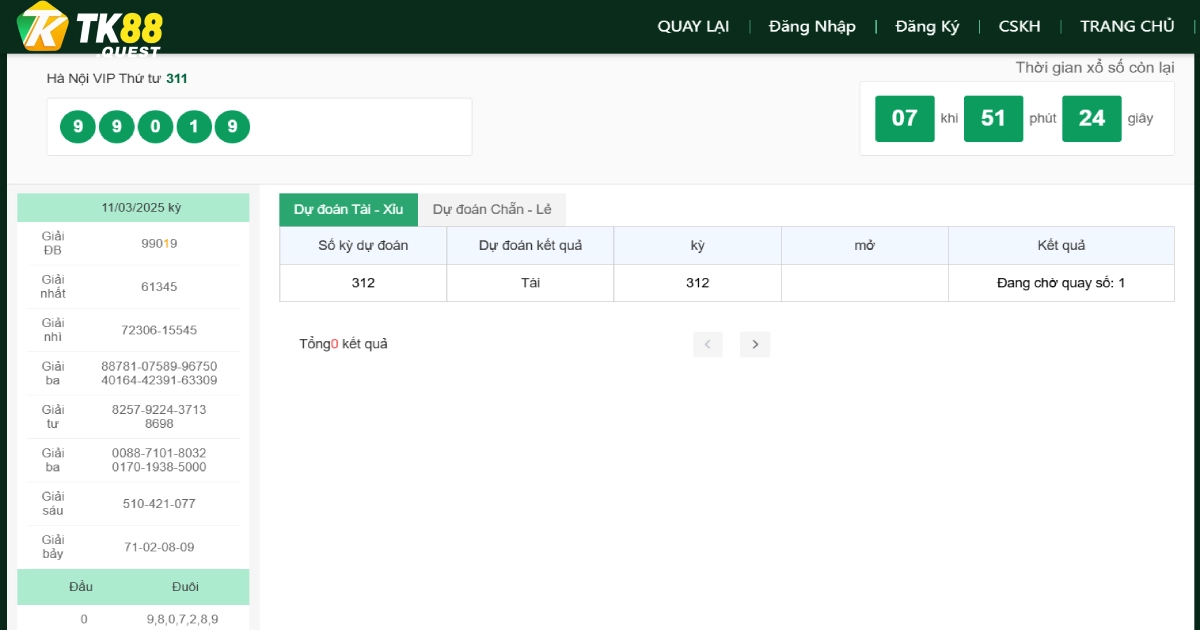This screenshot has width=1200, height=630.
Task: Click the Đăng Ký register link
Action: pyautogui.click(x=927, y=27)
